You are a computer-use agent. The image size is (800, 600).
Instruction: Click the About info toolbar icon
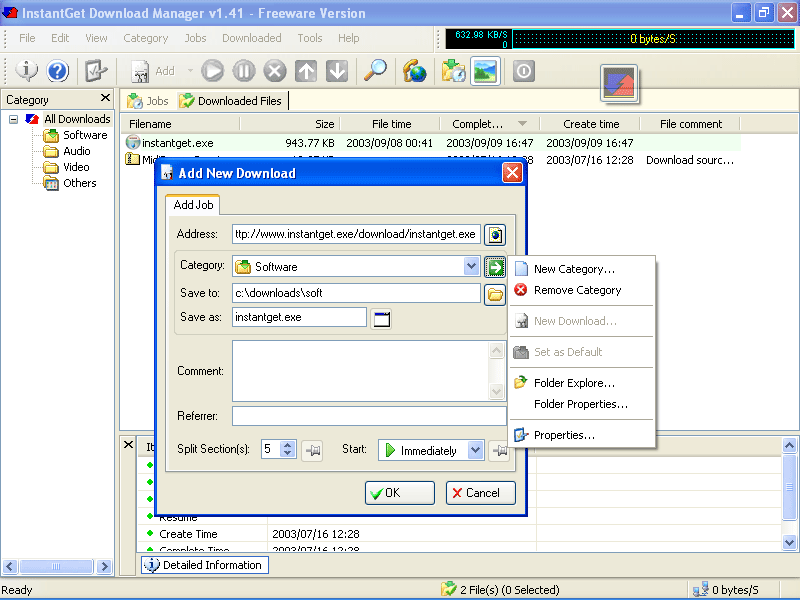click(27, 70)
